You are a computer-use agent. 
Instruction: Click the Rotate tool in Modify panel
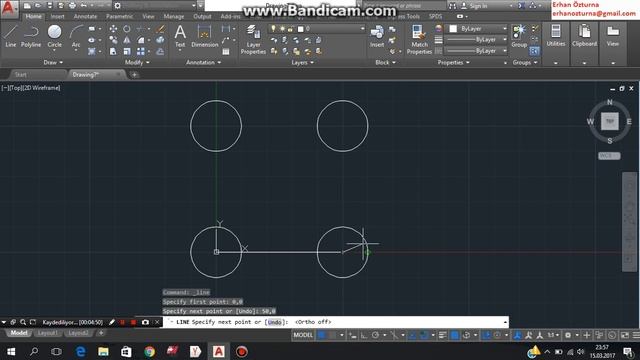click(127, 29)
